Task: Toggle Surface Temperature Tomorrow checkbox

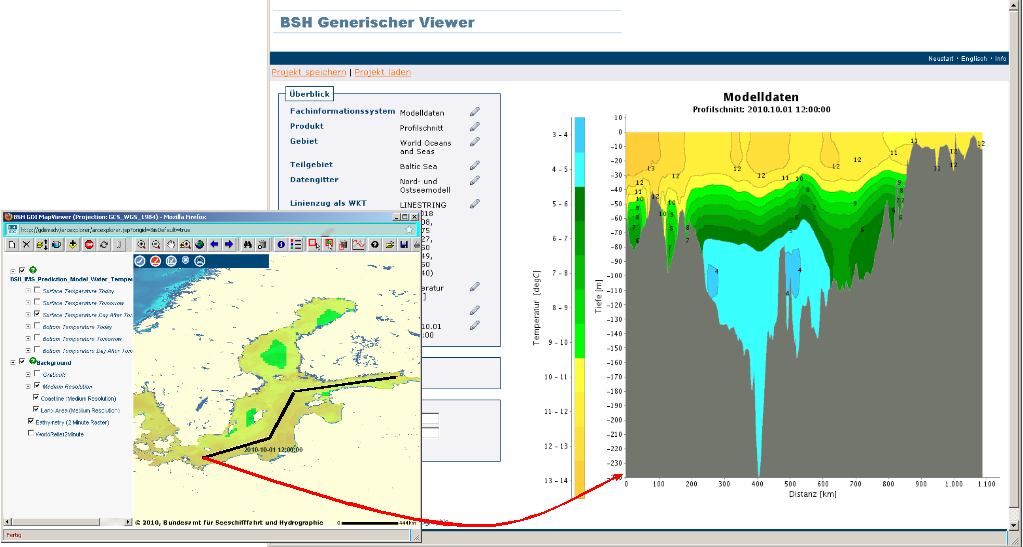Action: point(37,302)
